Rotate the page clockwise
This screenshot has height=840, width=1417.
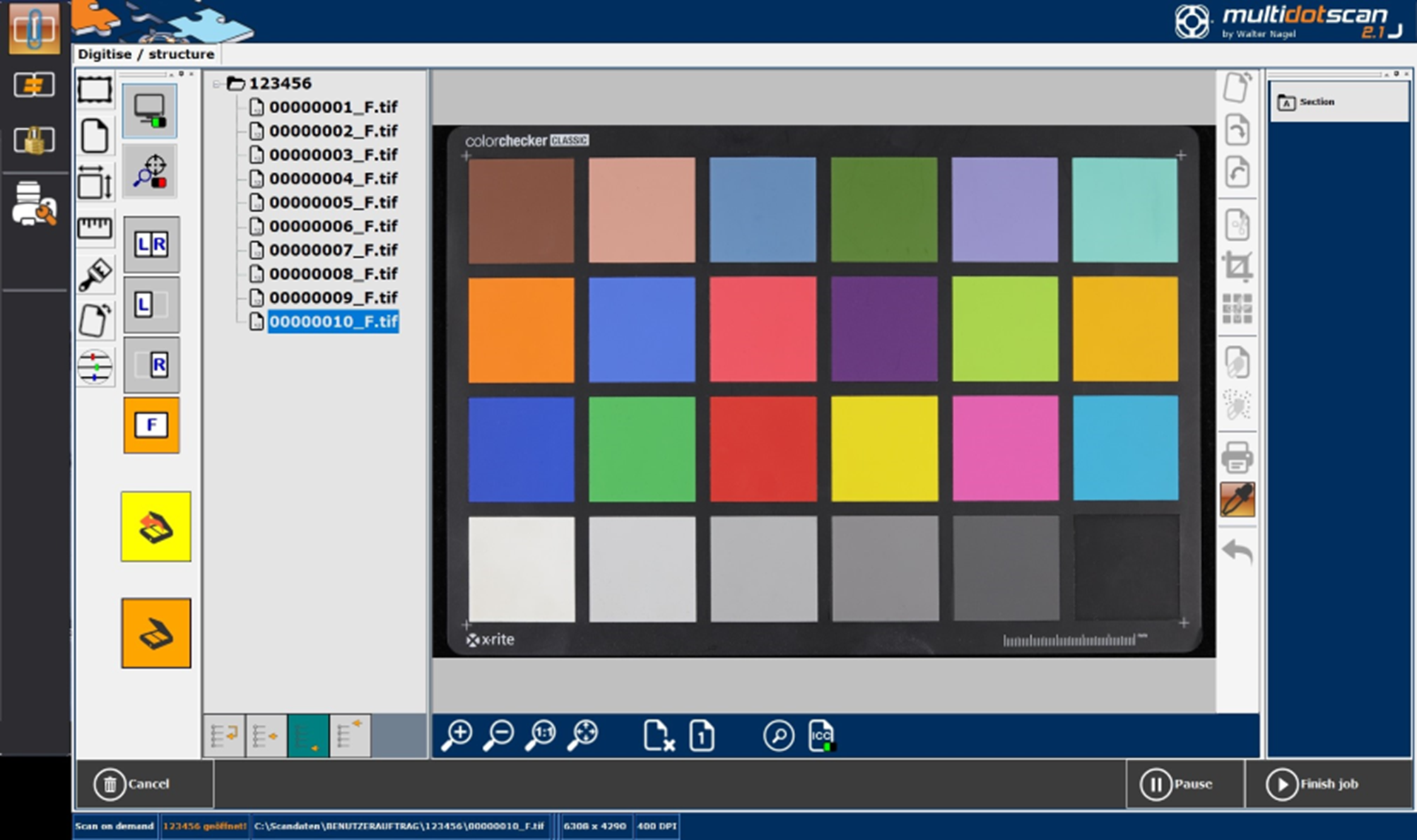[x=1237, y=131]
